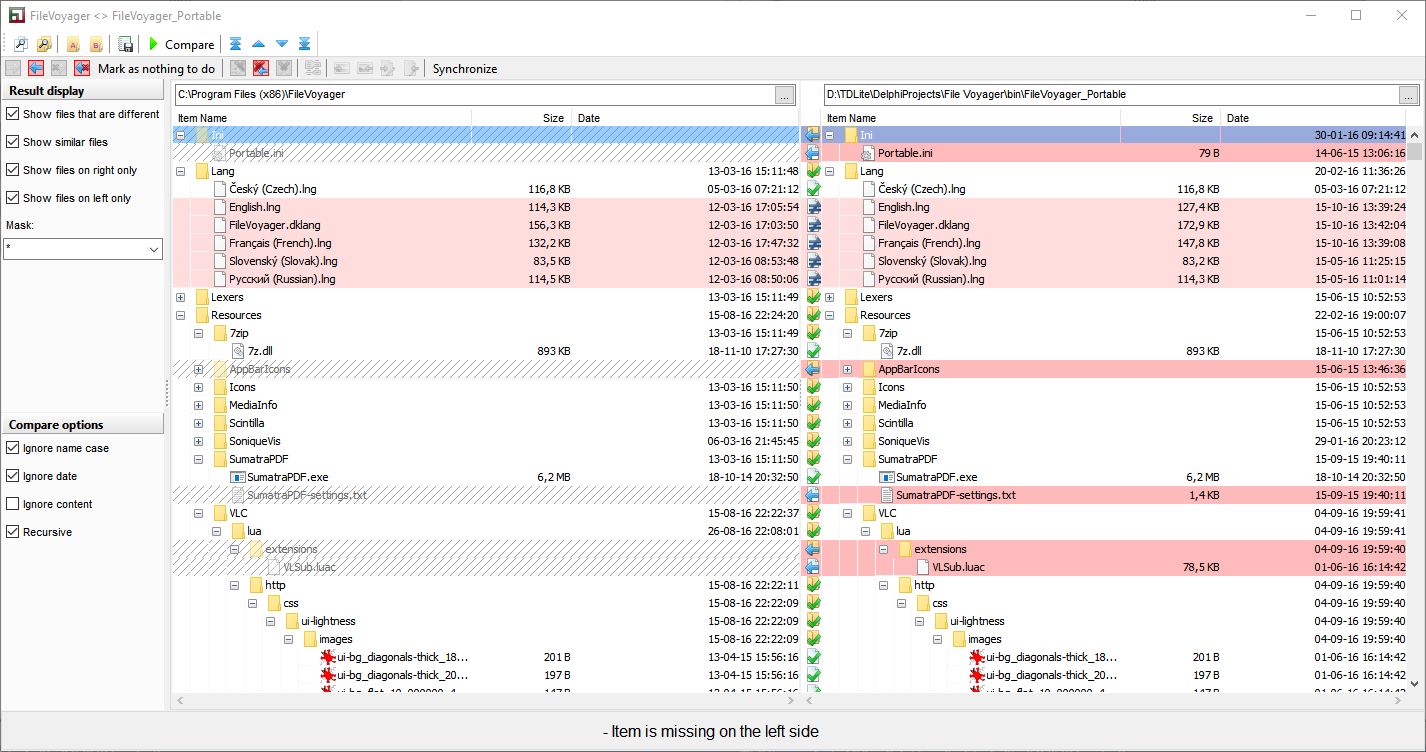Toggle the Ignore date checkbox

(x=13, y=476)
